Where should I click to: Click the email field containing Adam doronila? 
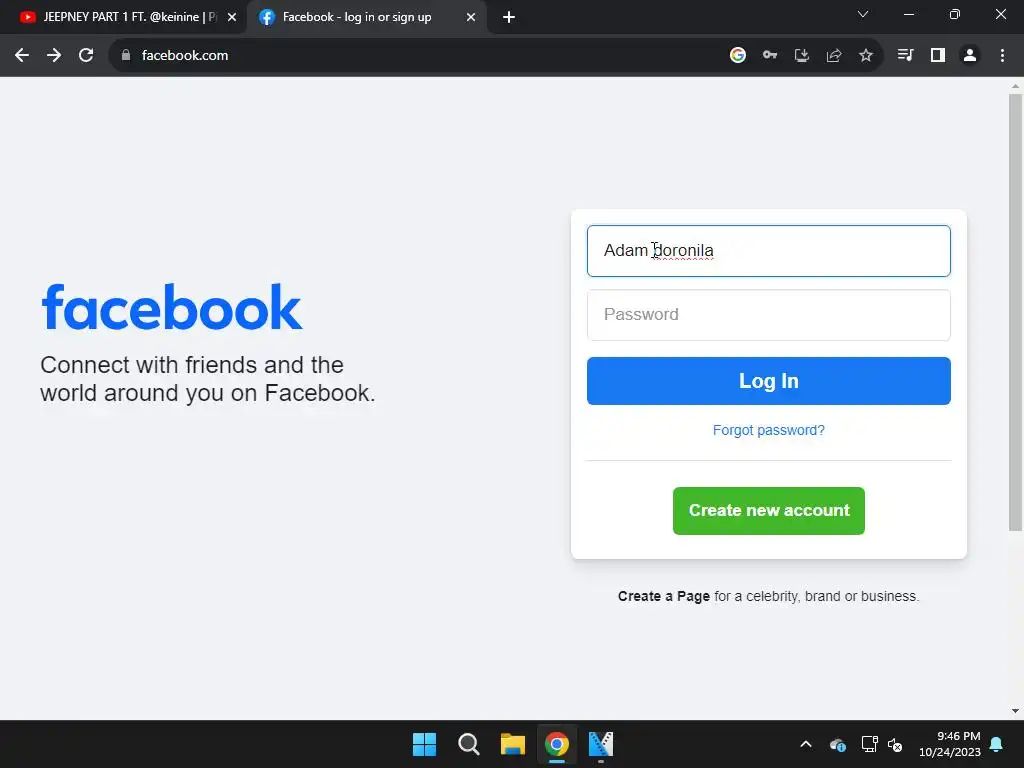(x=769, y=251)
